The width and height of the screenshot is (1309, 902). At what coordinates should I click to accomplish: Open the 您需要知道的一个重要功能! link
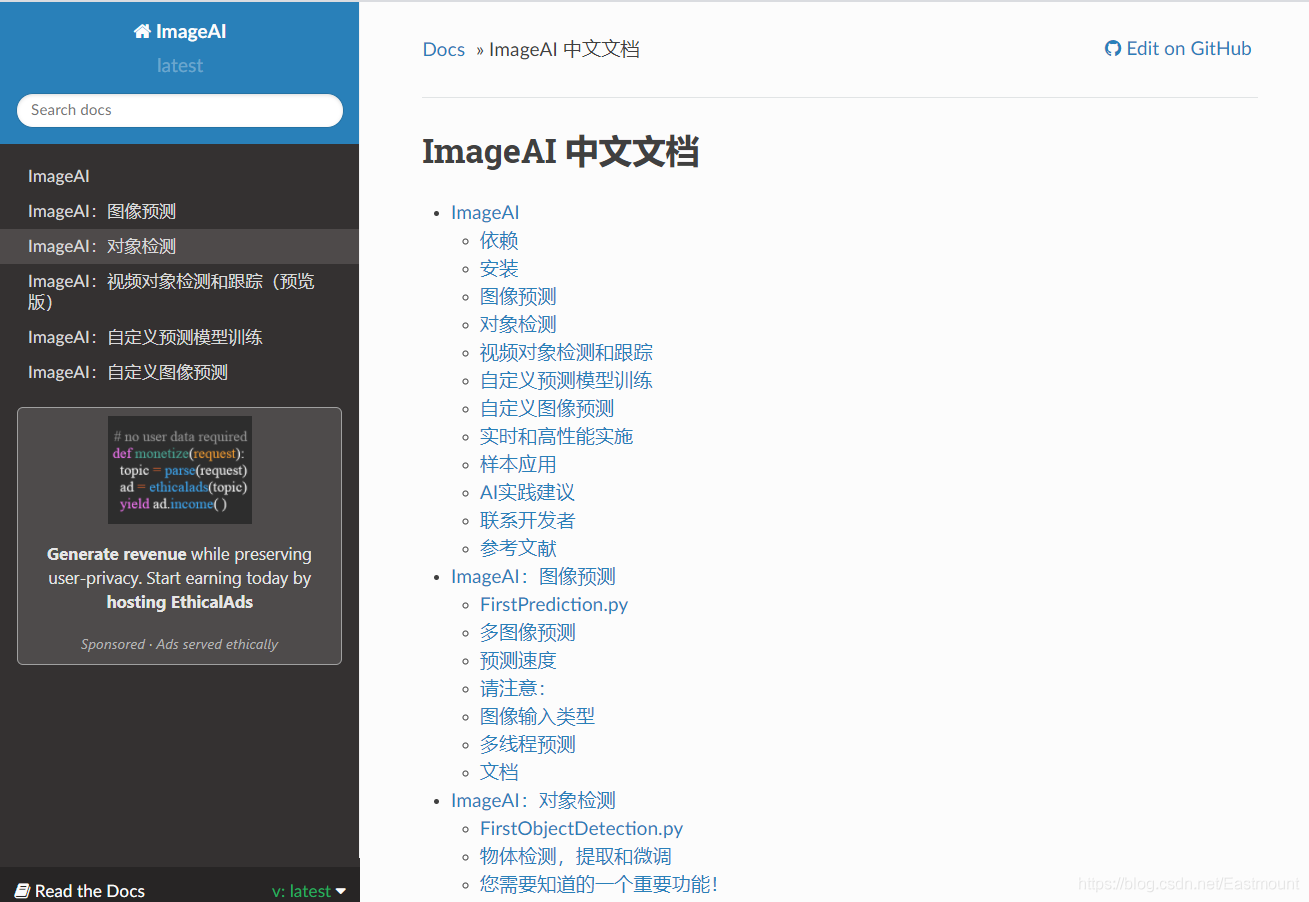click(x=598, y=884)
